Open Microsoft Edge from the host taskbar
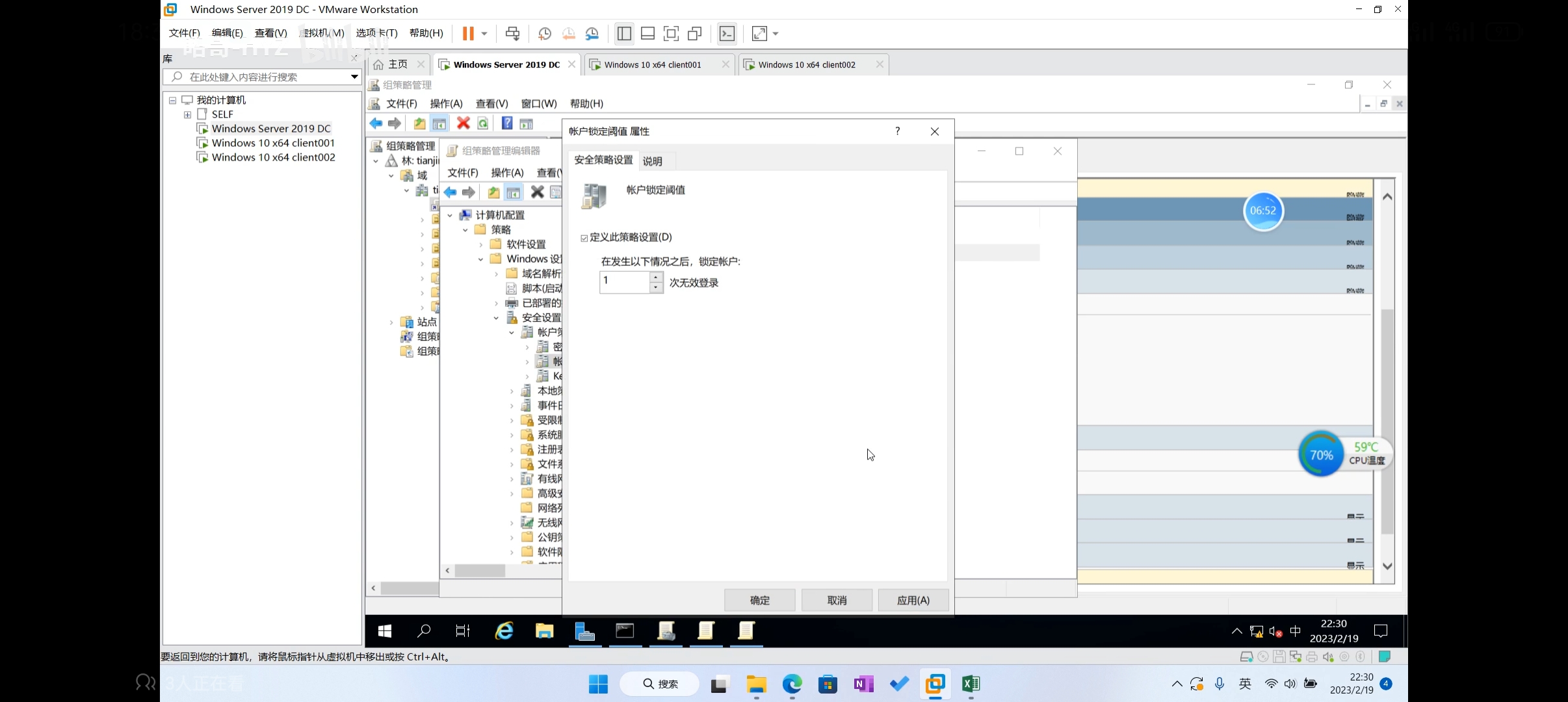 pos(792,684)
